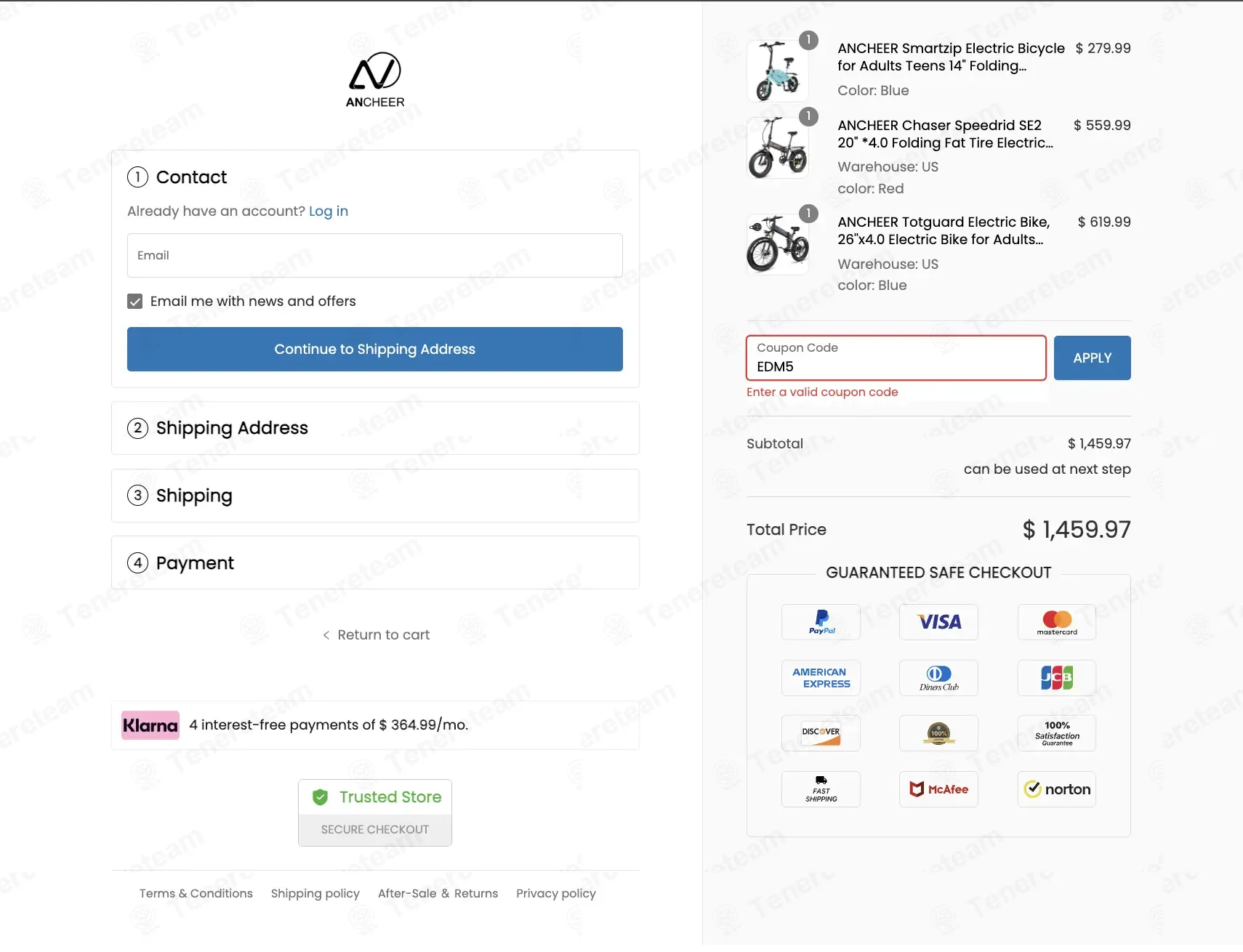Click the Secure Checkout label

(375, 830)
